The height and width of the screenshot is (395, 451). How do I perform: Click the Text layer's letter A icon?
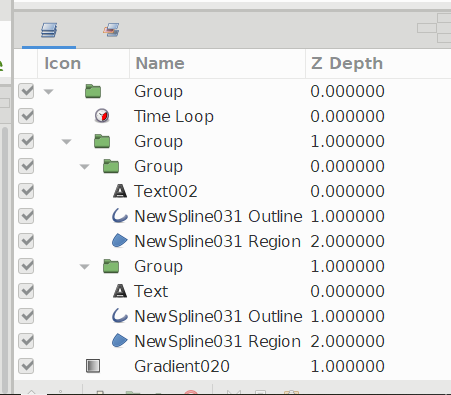(120, 291)
